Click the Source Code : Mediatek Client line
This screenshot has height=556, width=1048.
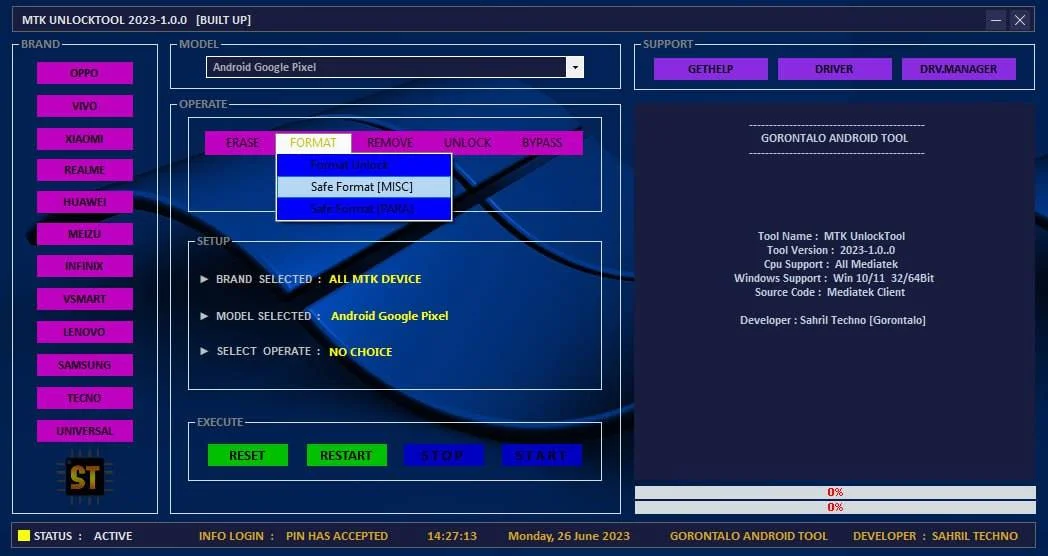coord(830,292)
